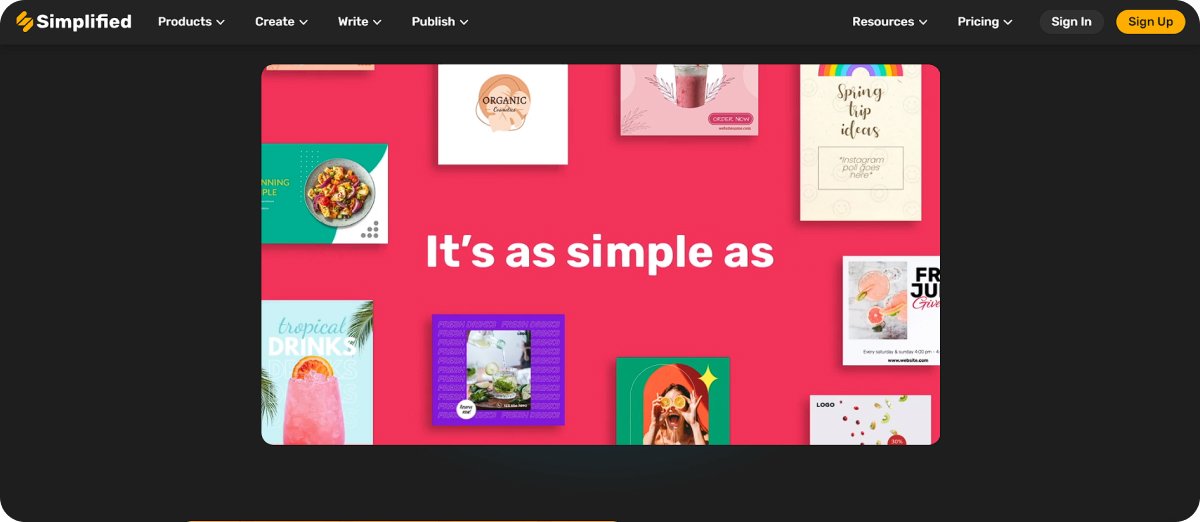Select the Organic Cosmetics logo template
The image size is (1200, 522).
click(x=503, y=114)
